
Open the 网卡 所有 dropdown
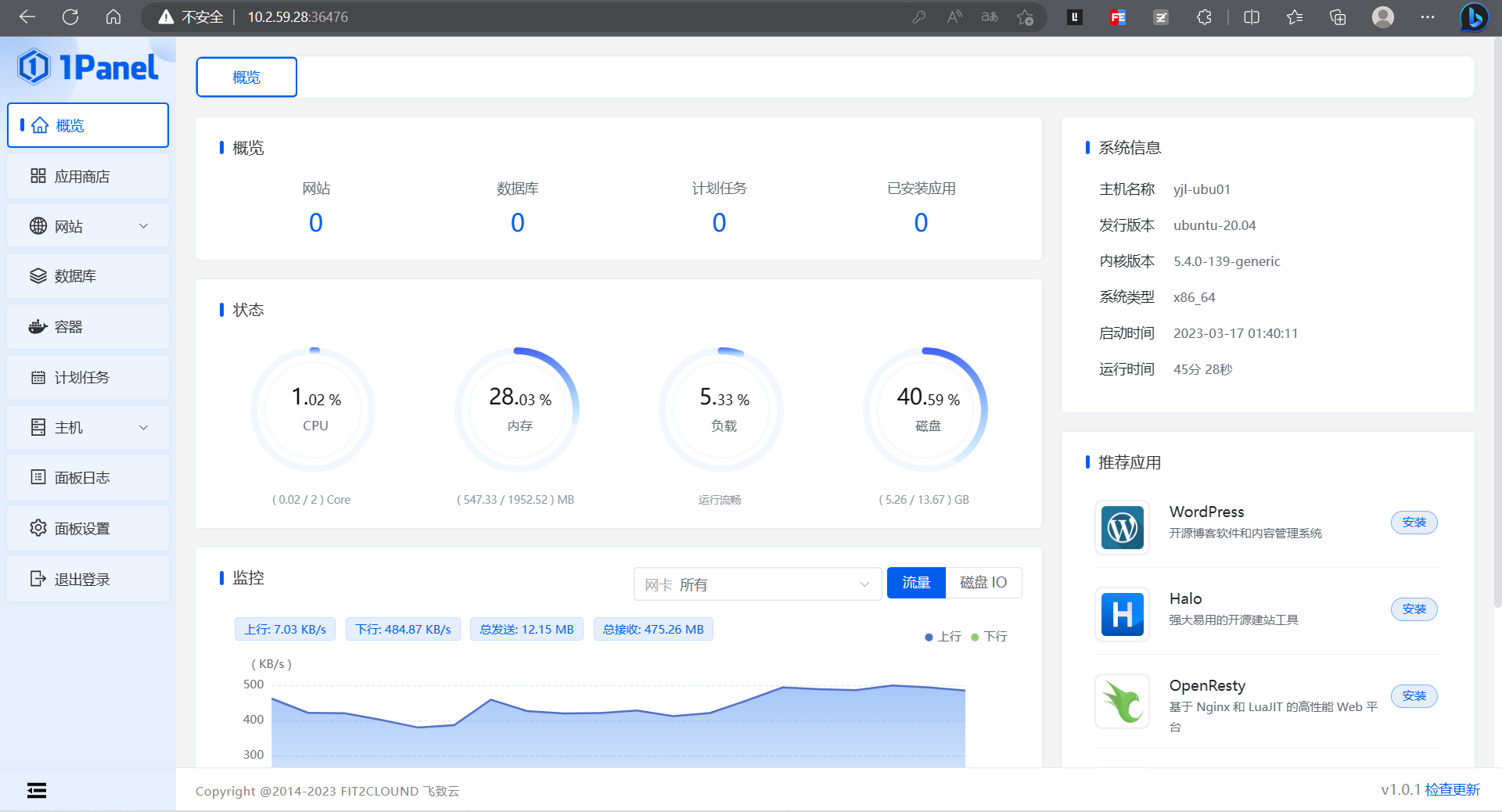coord(757,584)
